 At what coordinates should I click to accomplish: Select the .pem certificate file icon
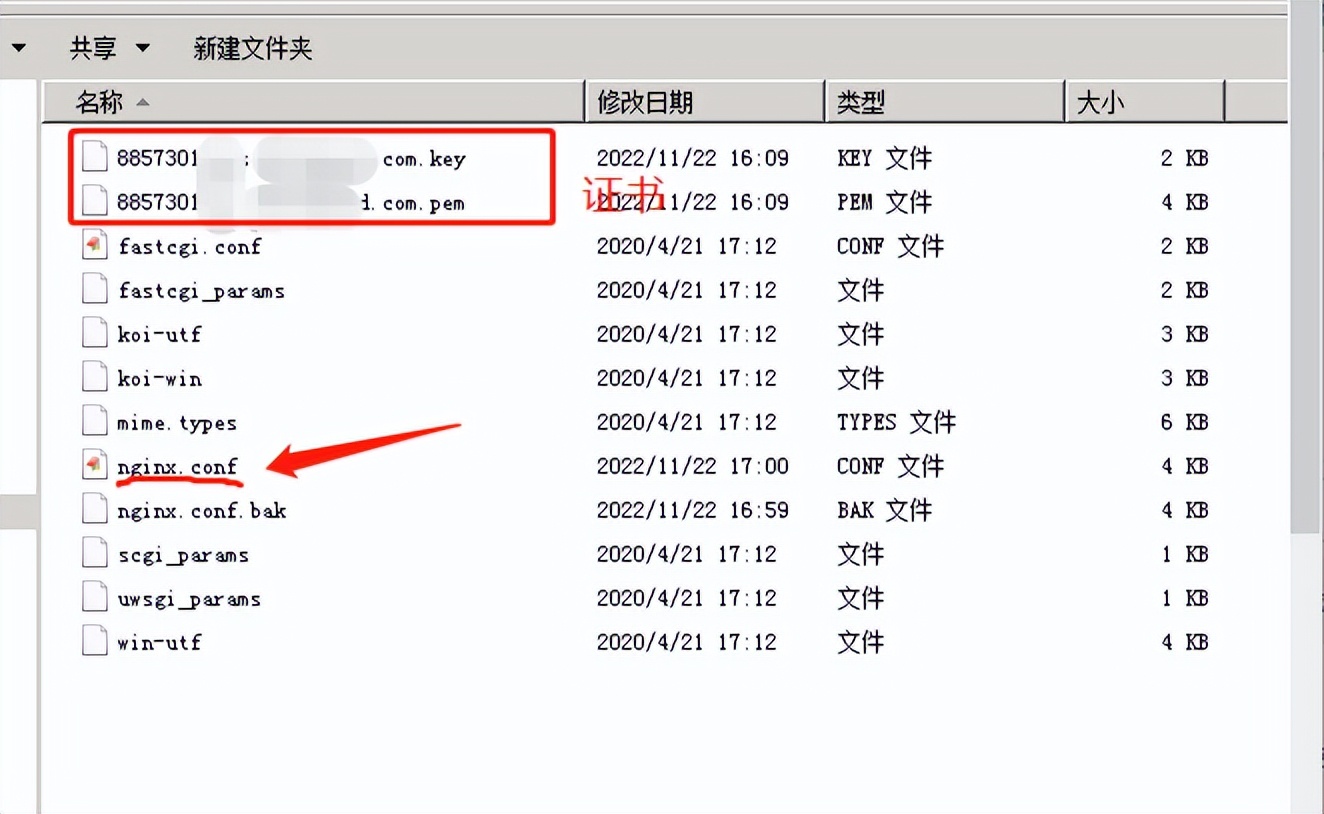(x=95, y=201)
